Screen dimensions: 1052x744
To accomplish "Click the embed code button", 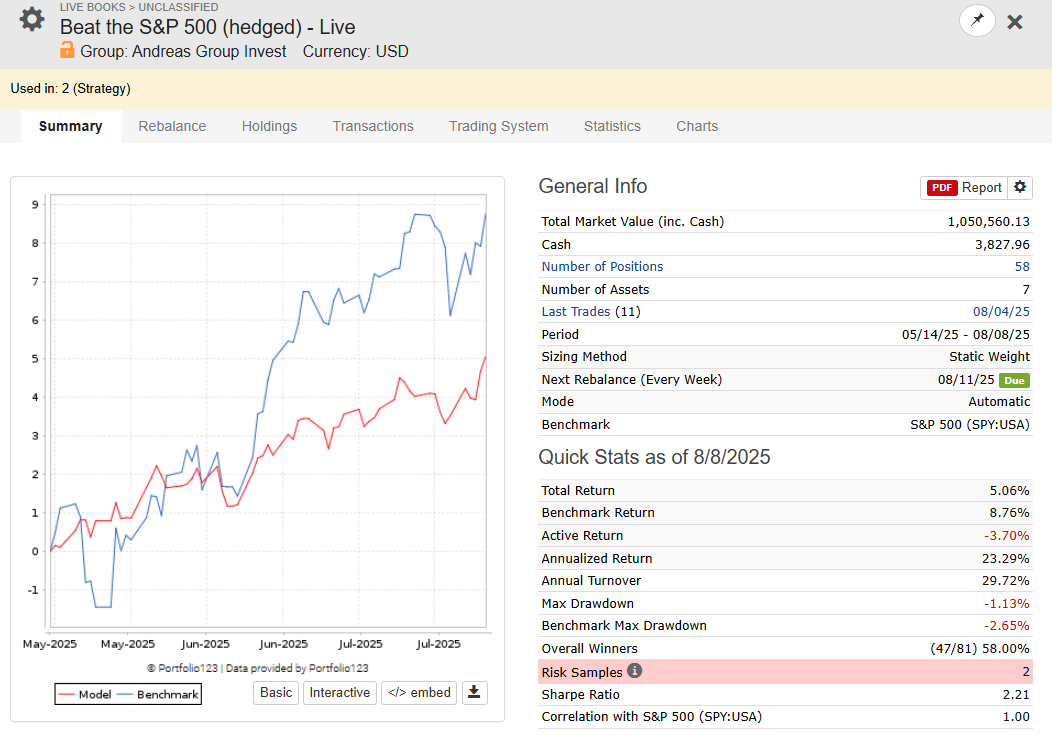I will tap(419, 692).
